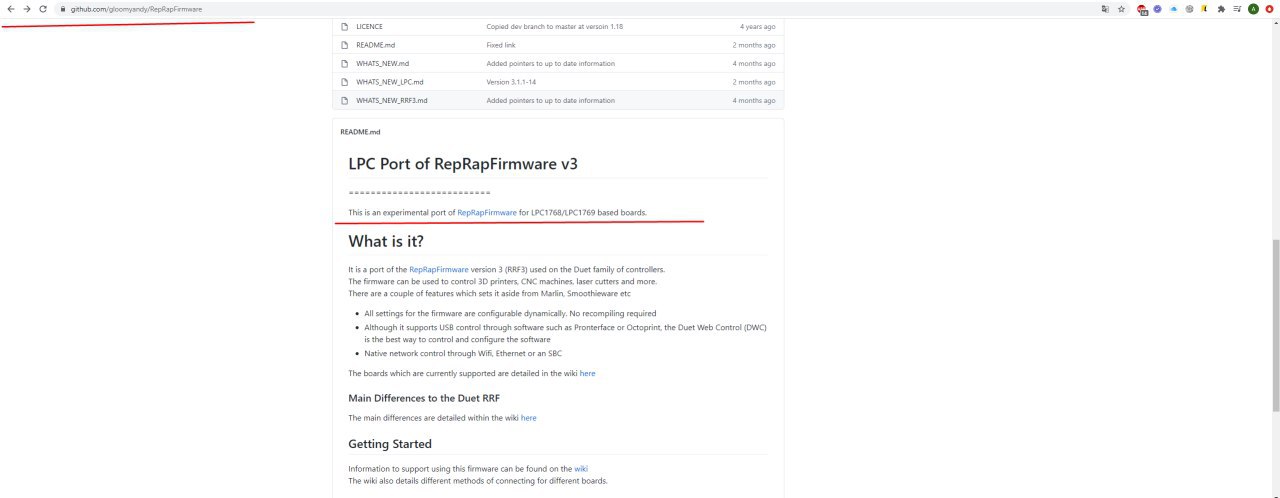Open the green profile avatar
This screenshot has width=1280, height=498.
coord(1253,8)
